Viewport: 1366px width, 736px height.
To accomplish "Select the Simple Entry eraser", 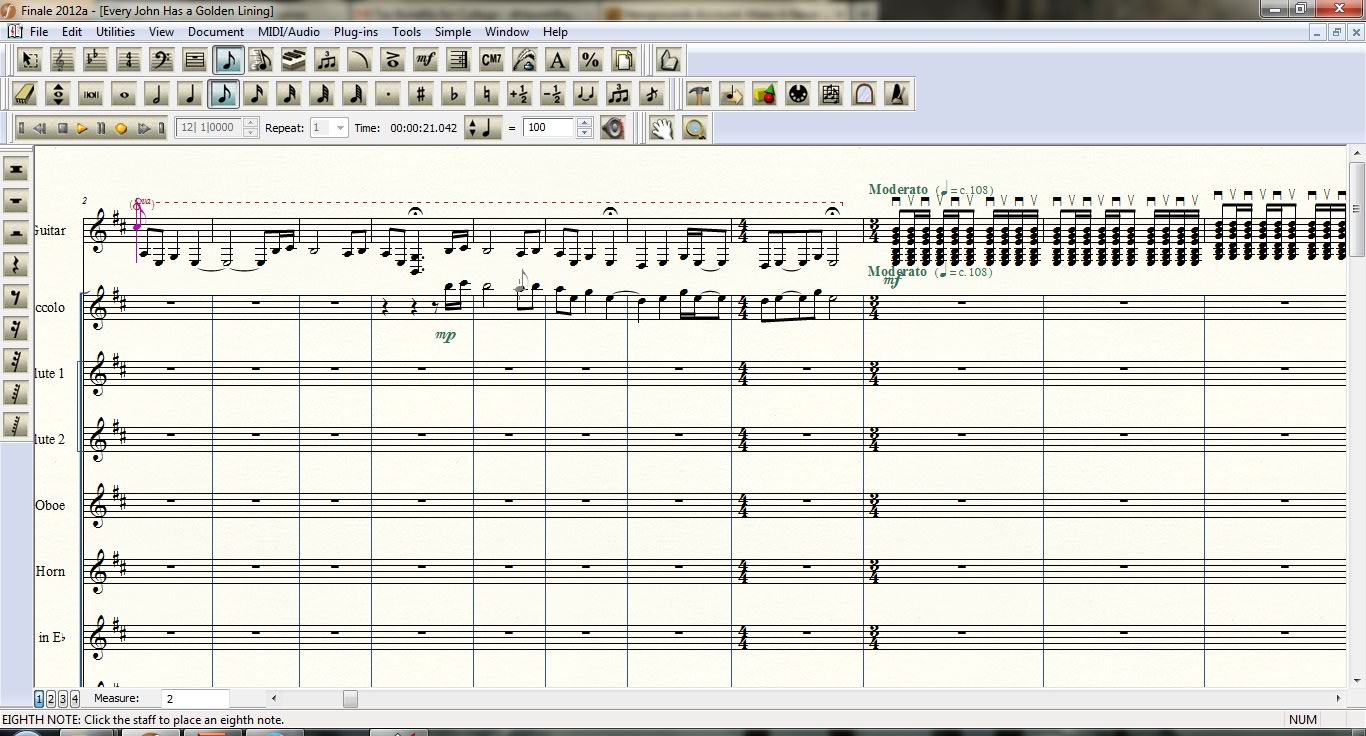I will [26, 94].
